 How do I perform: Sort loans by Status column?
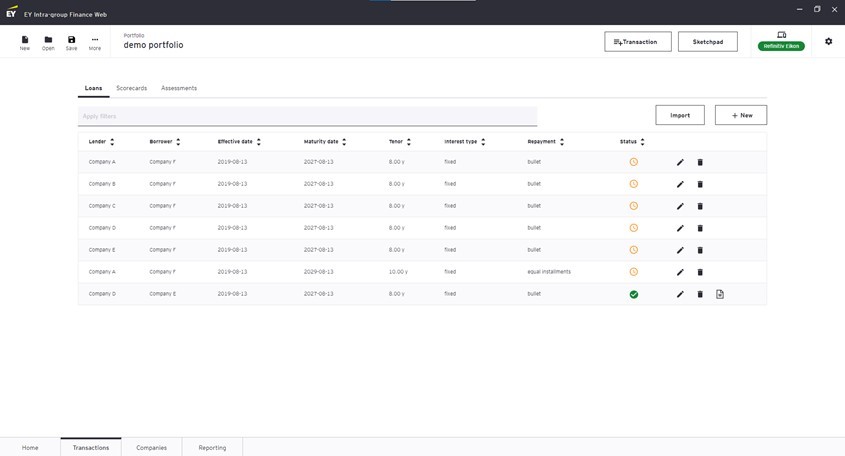click(x=642, y=142)
